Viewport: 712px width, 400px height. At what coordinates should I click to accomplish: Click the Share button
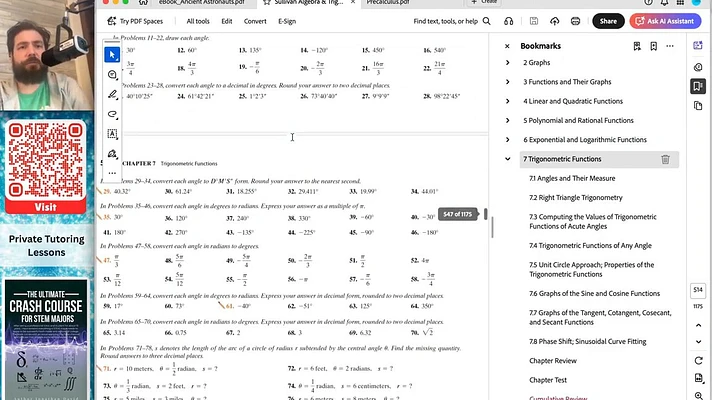coord(608,21)
